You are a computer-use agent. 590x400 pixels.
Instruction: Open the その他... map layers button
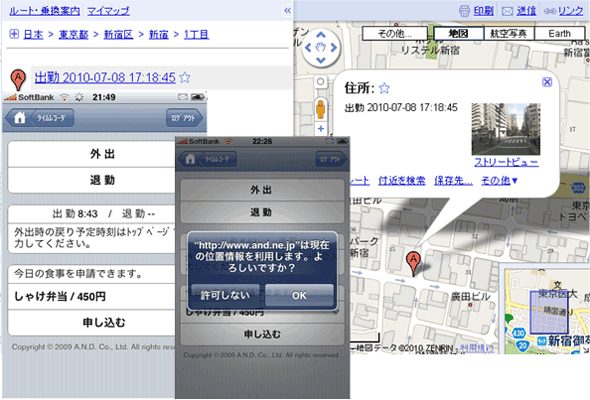395,33
